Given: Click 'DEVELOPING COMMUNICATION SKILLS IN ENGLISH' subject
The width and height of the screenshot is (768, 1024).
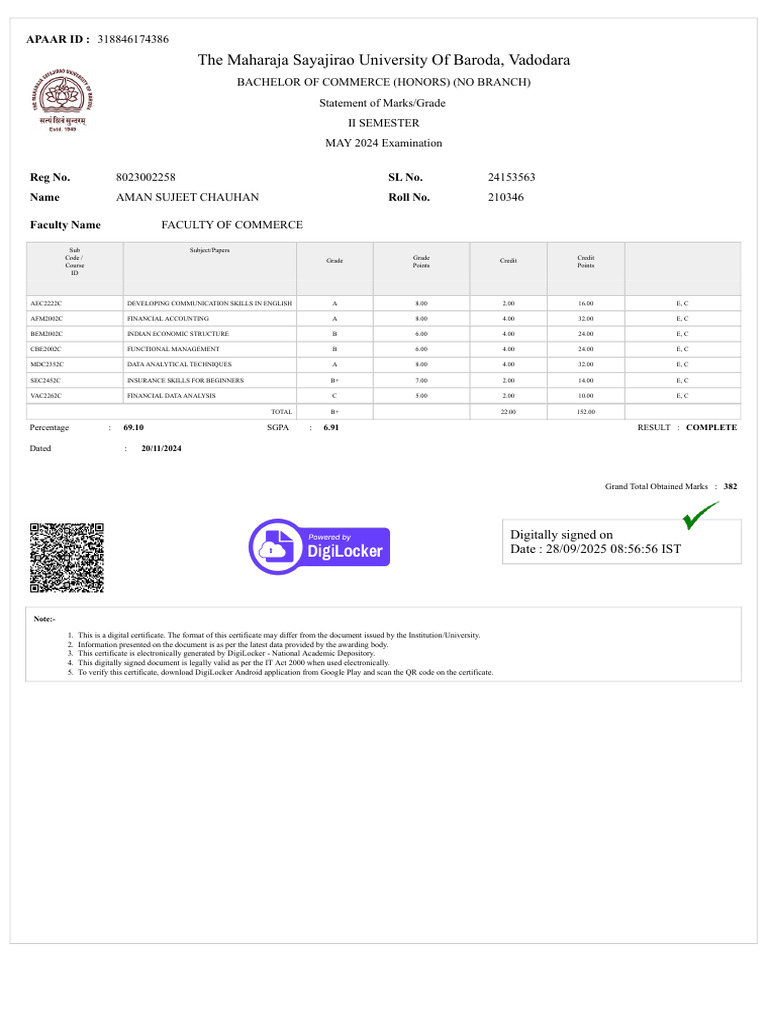Looking at the screenshot, I should click(210, 304).
